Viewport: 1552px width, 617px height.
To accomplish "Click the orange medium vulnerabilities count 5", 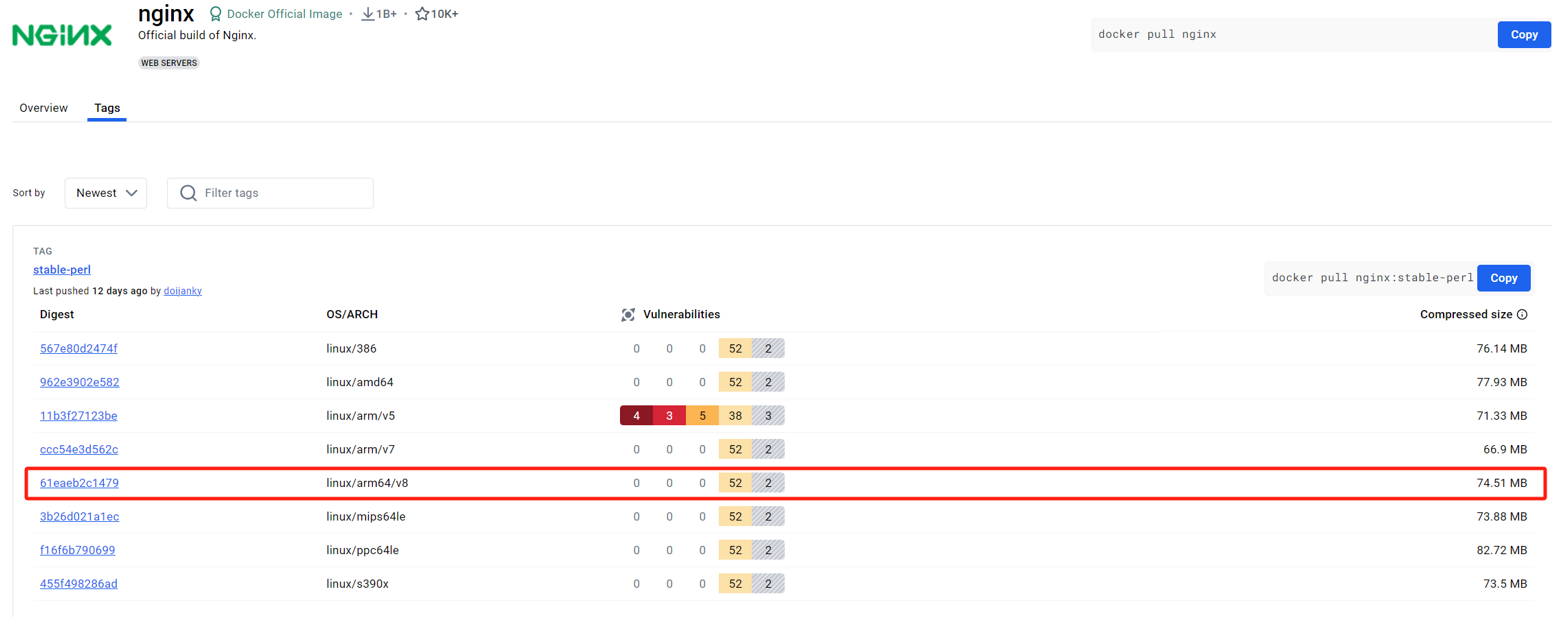I will pyautogui.click(x=702, y=416).
